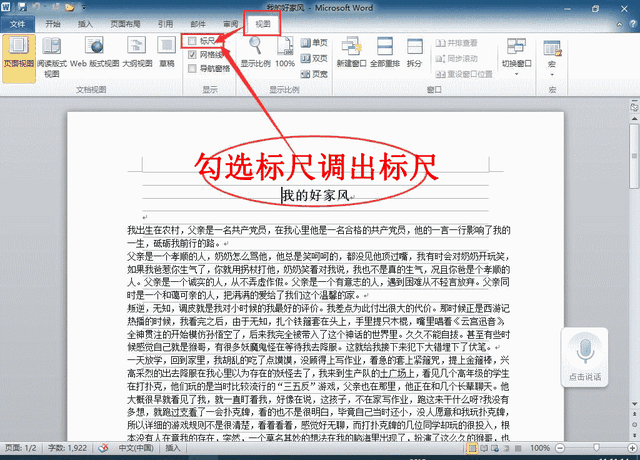Open the 切换窗口 switch windows menu
The width and height of the screenshot is (640, 460).
pyautogui.click(x=516, y=56)
